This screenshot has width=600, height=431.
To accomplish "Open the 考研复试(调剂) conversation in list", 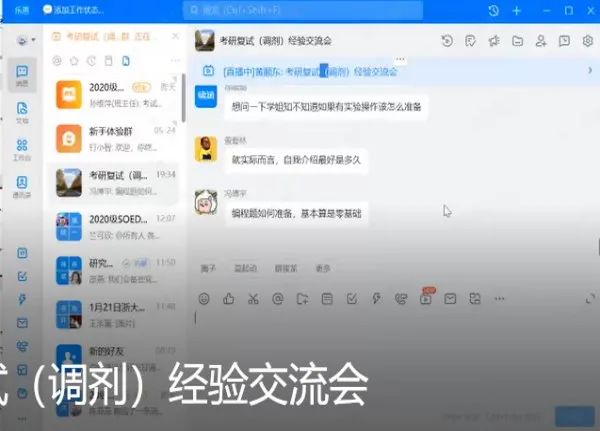I will click(x=116, y=182).
